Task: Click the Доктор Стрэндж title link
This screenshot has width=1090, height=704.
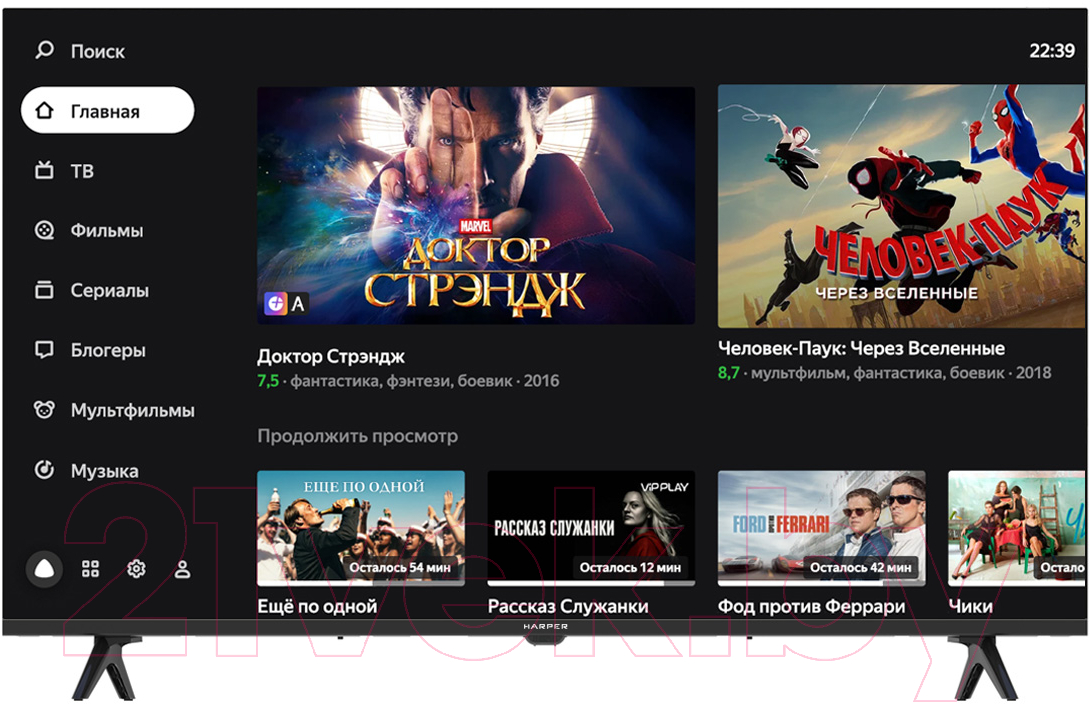Action: point(331,357)
